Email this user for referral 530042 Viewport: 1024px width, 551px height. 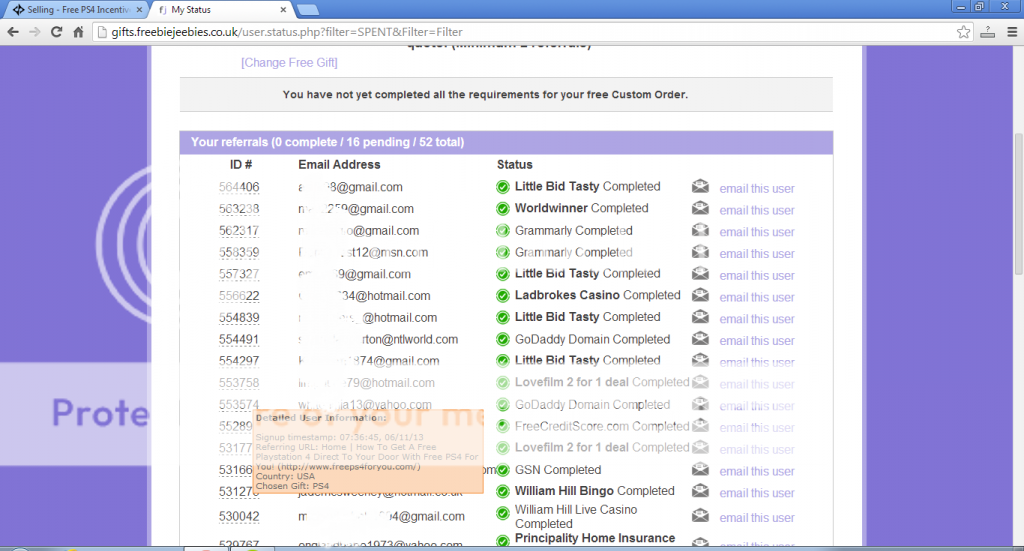[x=757, y=518]
